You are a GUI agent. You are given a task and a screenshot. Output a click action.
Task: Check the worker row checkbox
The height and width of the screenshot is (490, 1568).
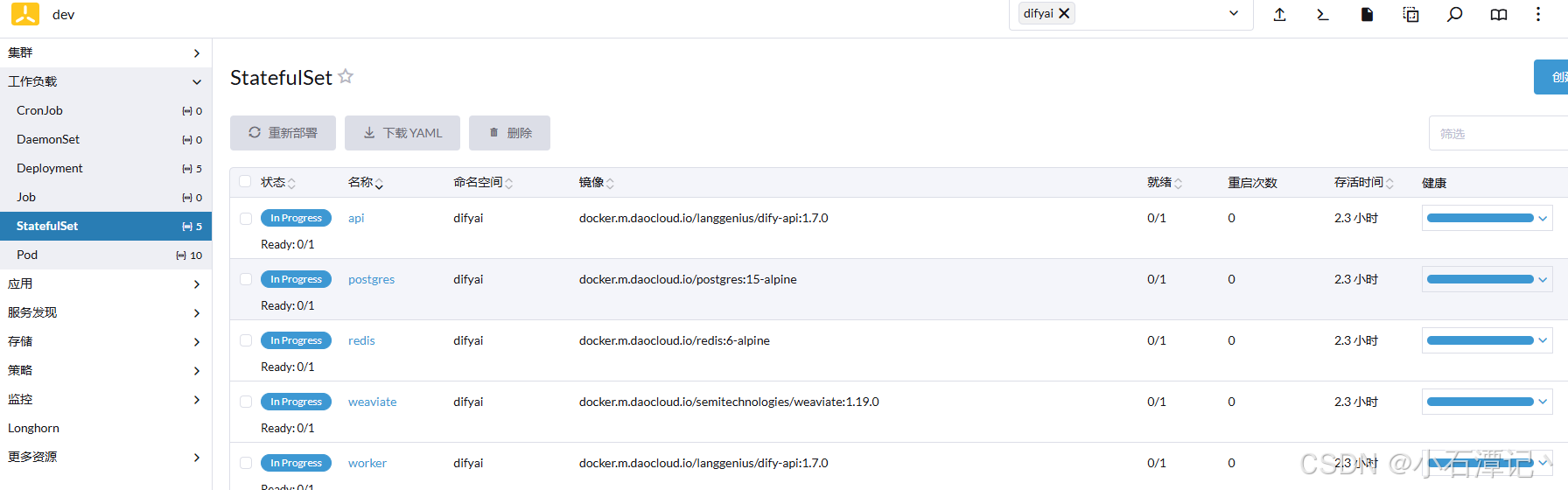pos(246,463)
